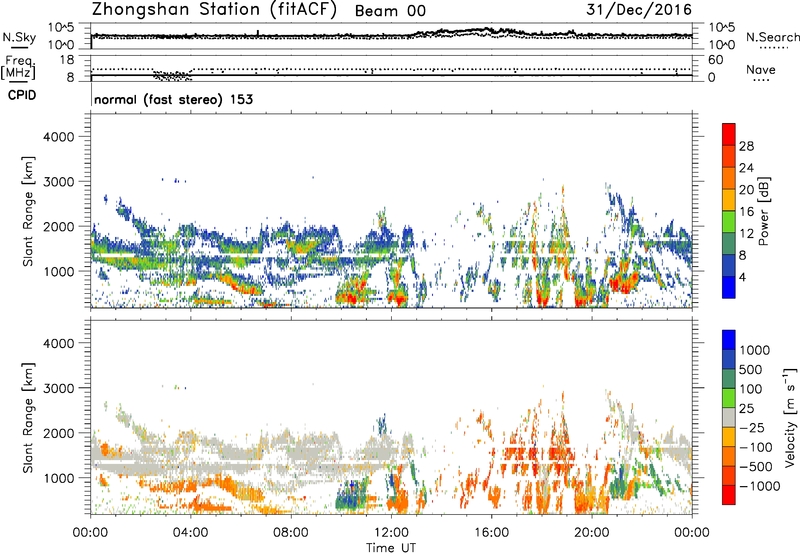
Task: Click the '10^5' tick label next to N.Sky
Action: click(x=61, y=28)
